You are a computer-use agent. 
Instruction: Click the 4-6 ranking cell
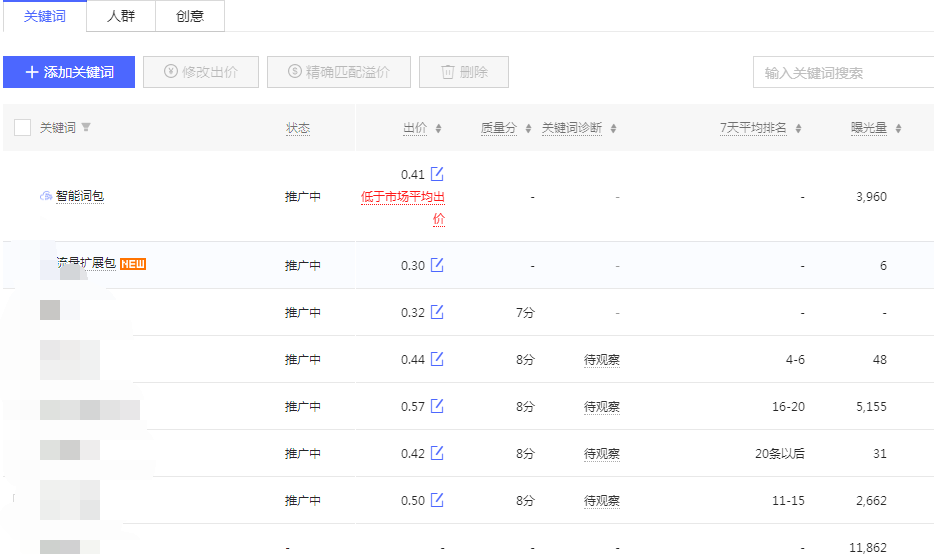click(795, 360)
